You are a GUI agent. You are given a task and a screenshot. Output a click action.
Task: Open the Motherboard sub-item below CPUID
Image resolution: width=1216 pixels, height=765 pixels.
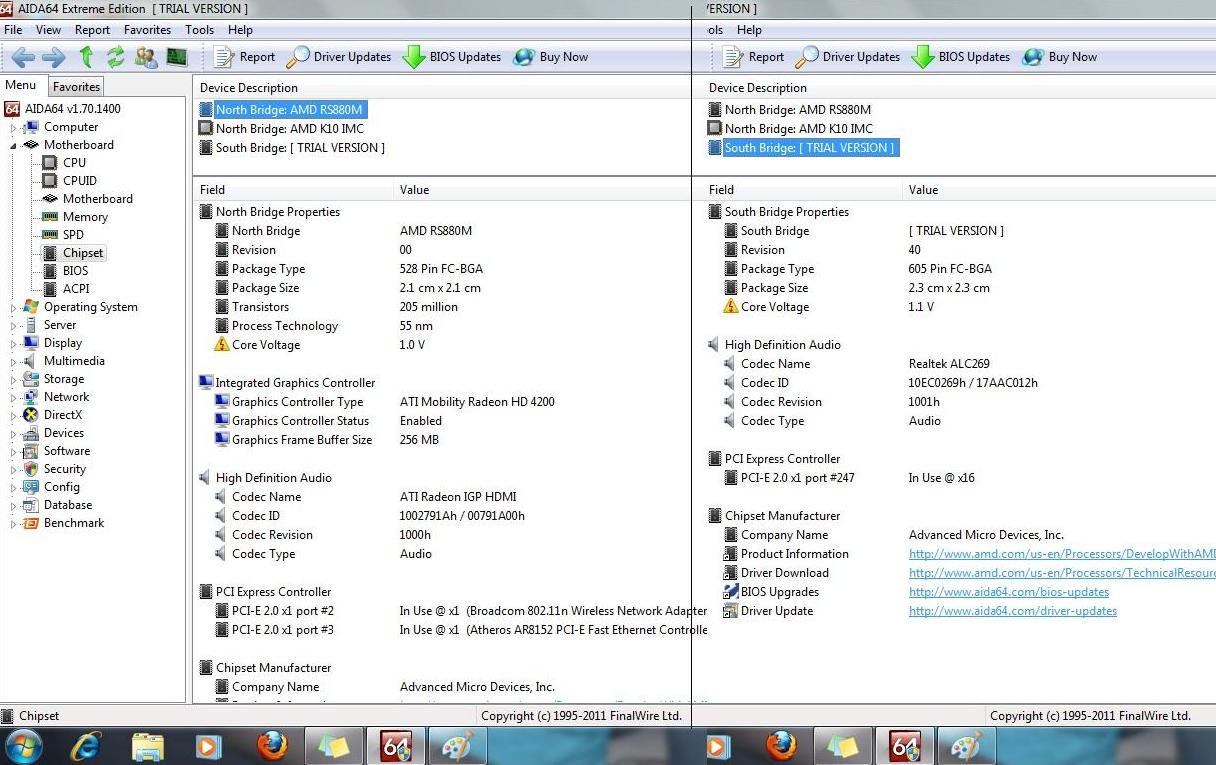click(97, 199)
